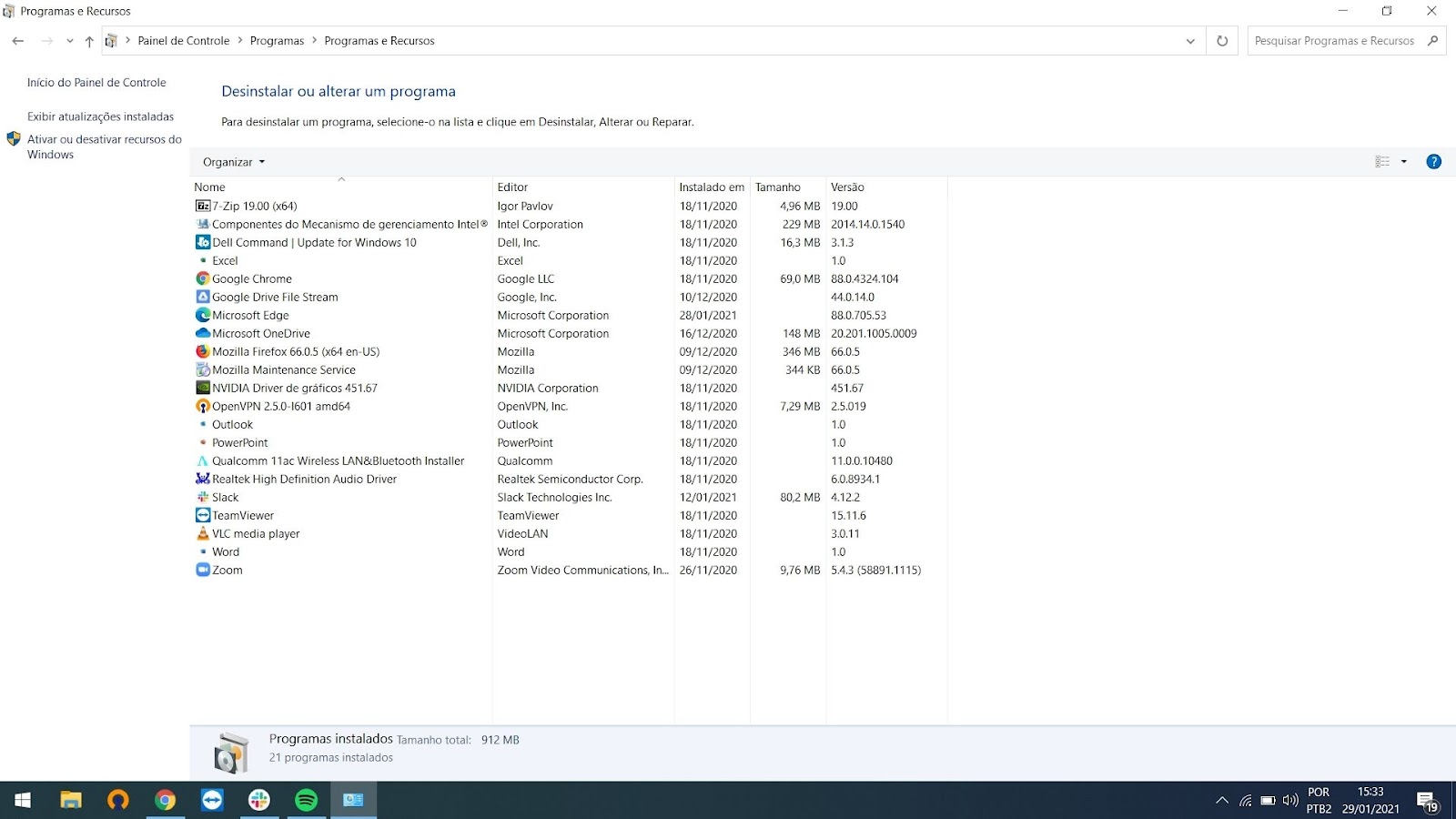The image size is (1456, 819).
Task: Click the Dell Command Update icon
Action: point(203,242)
